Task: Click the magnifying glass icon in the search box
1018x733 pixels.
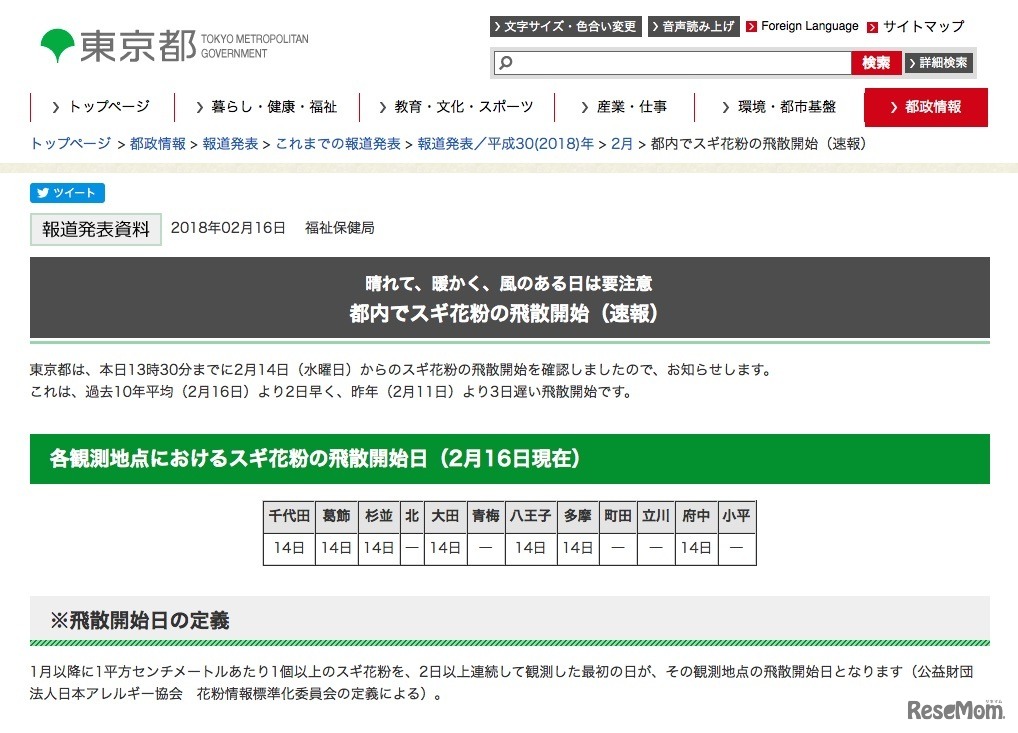Action: pos(506,62)
